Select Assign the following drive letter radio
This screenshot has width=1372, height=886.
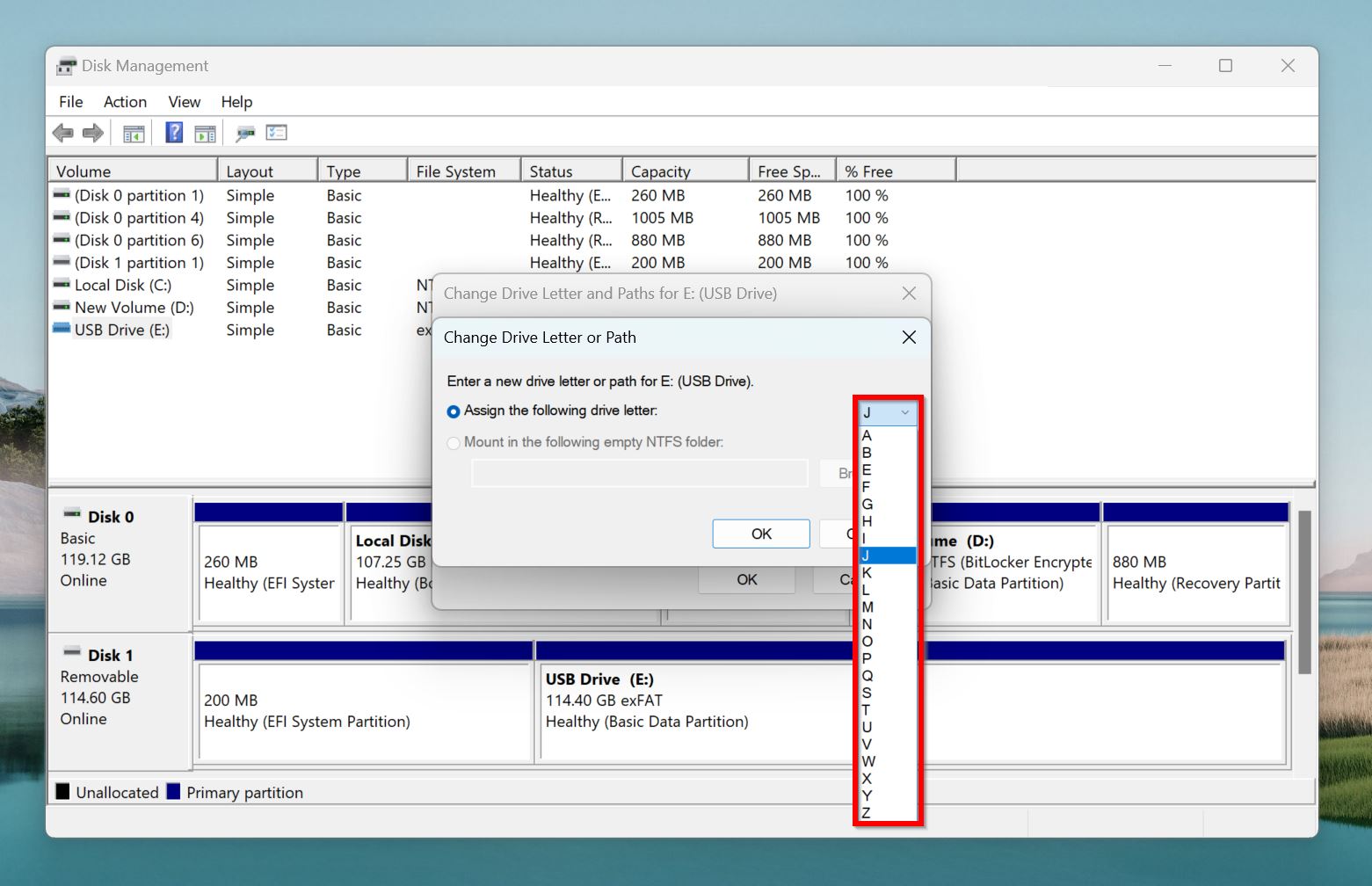coord(454,411)
